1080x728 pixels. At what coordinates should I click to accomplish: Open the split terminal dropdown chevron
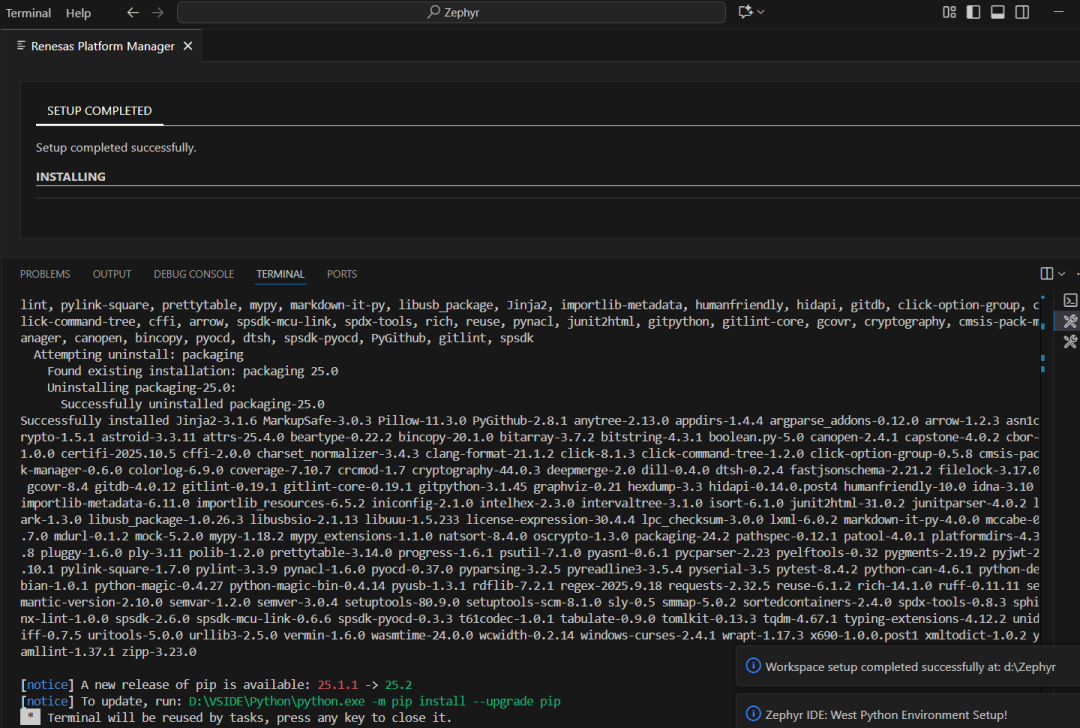[1062, 274]
